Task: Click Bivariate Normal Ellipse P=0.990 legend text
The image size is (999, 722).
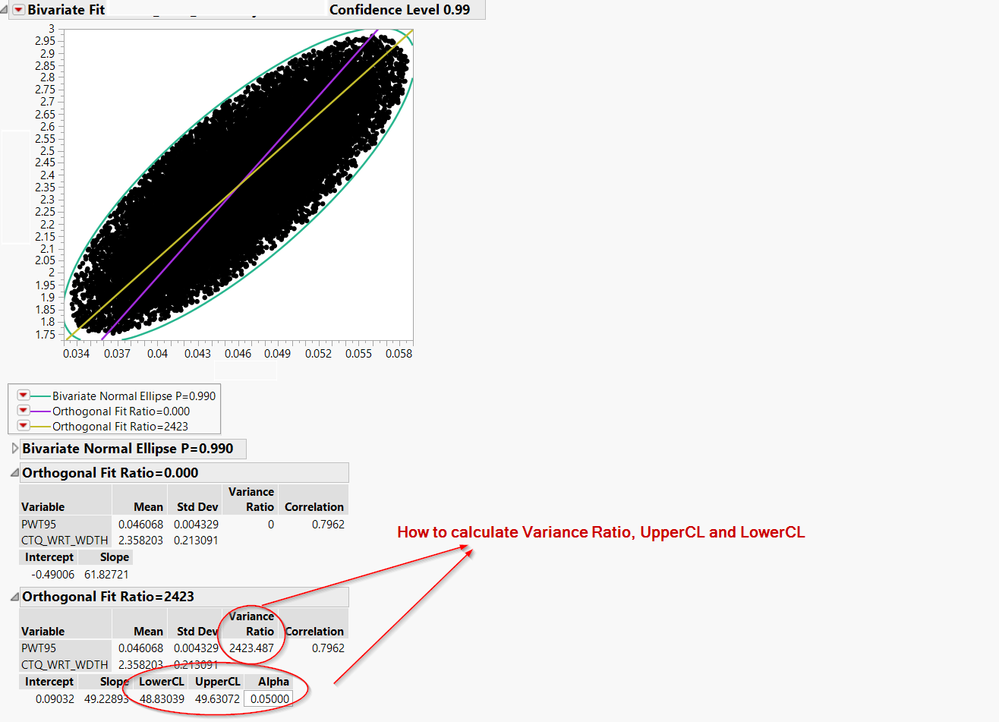Action: 134,396
